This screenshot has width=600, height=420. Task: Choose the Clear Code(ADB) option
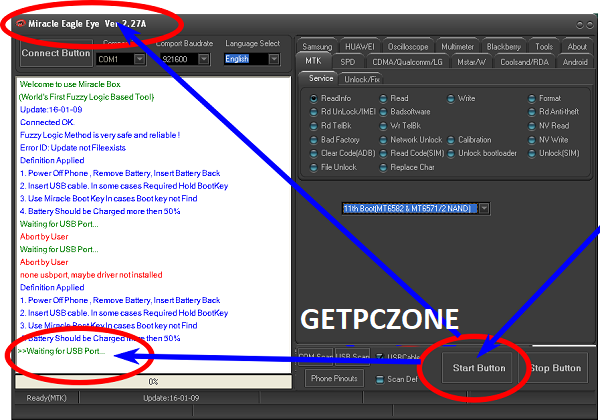pyautogui.click(x=313, y=153)
